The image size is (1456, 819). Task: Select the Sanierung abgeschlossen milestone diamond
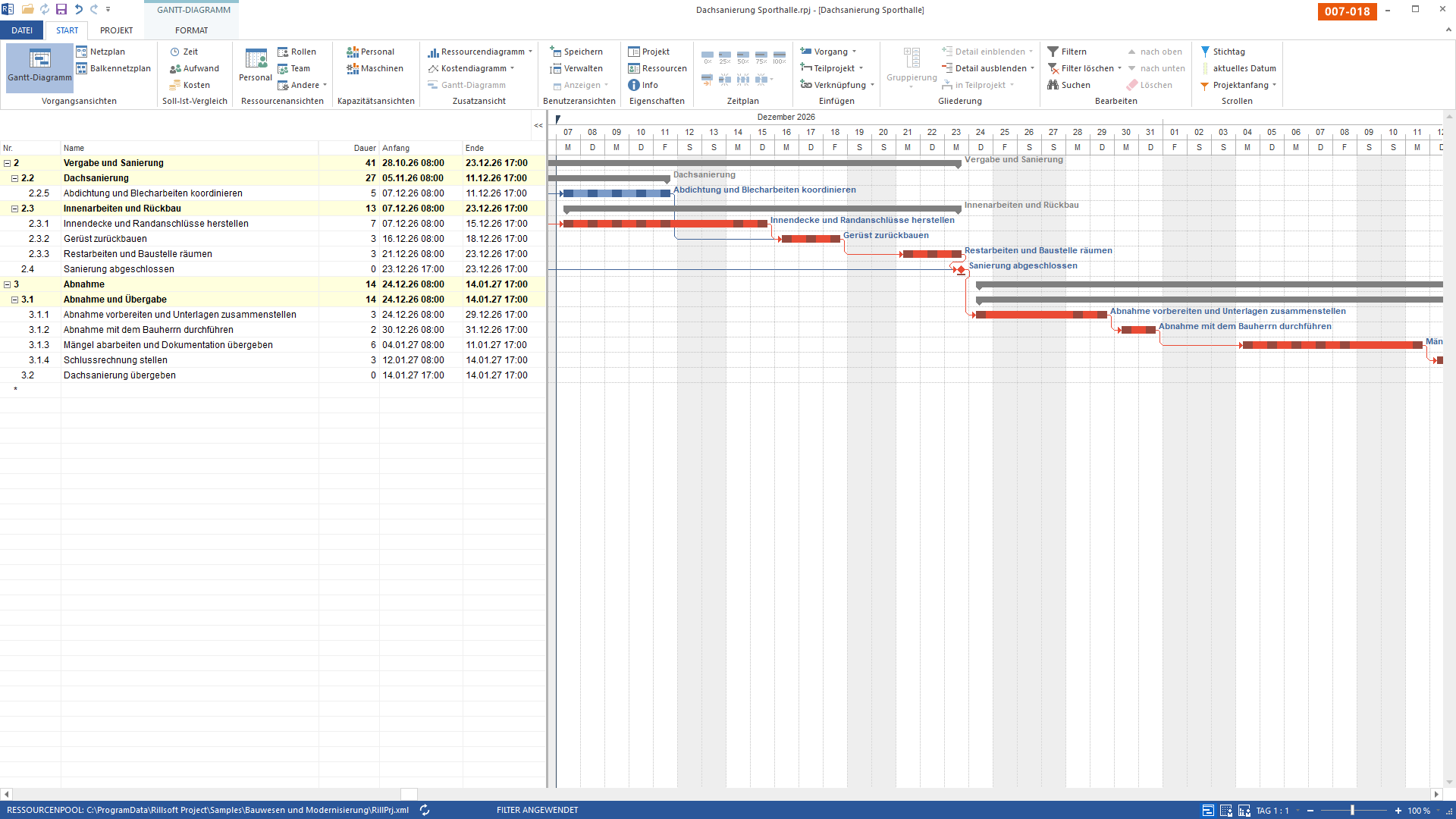coord(961,269)
